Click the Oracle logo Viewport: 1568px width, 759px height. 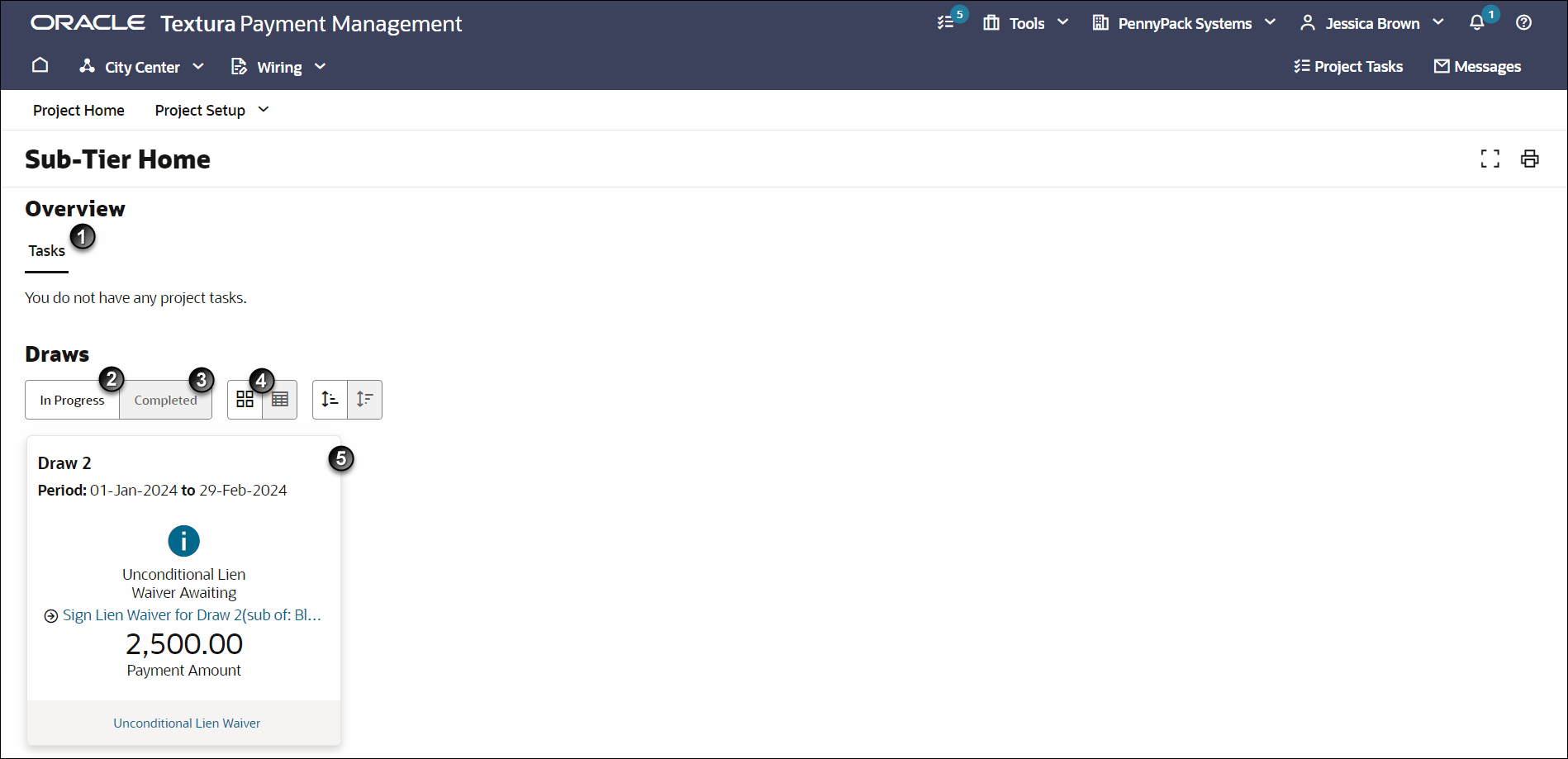tap(88, 23)
